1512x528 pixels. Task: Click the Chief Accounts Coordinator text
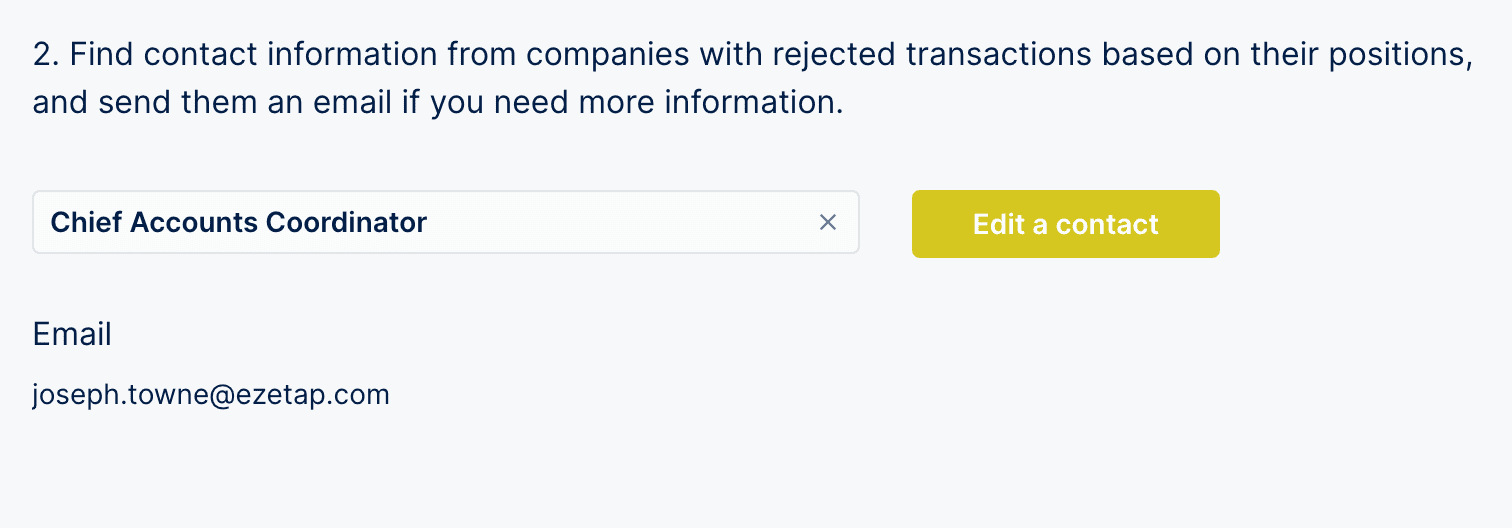(238, 222)
